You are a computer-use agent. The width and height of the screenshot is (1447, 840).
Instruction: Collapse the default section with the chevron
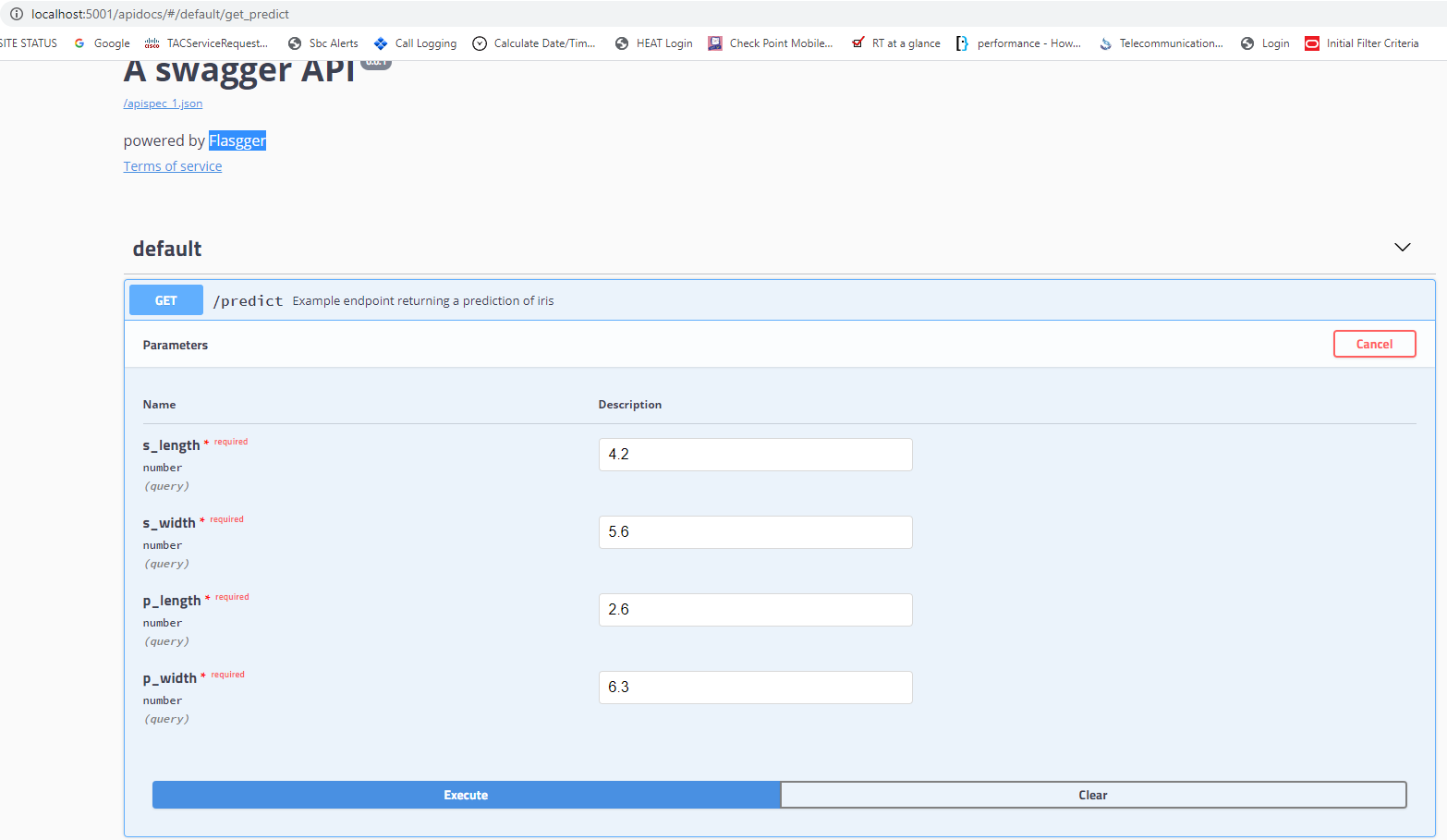[1402, 248]
